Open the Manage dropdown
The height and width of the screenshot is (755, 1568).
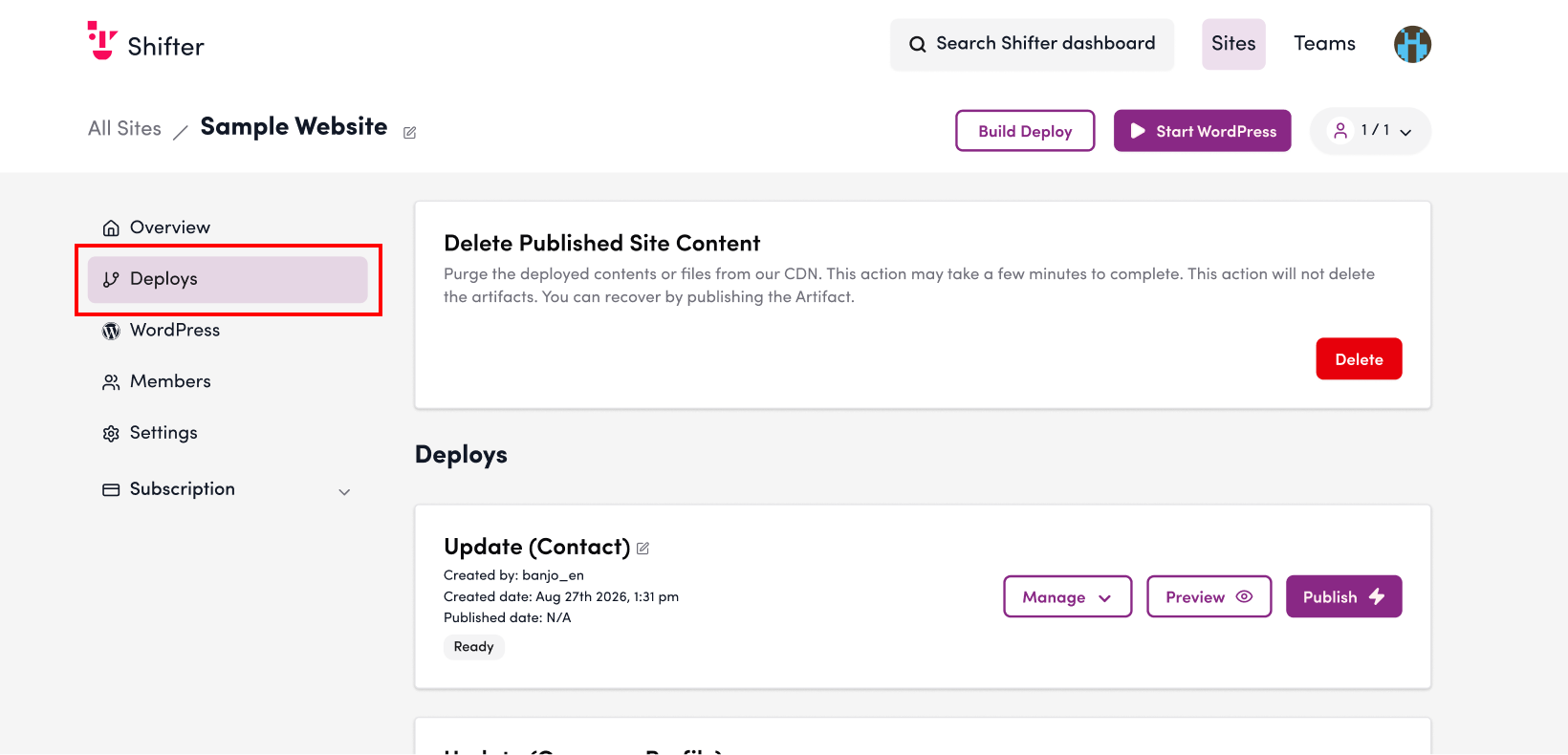point(1067,596)
